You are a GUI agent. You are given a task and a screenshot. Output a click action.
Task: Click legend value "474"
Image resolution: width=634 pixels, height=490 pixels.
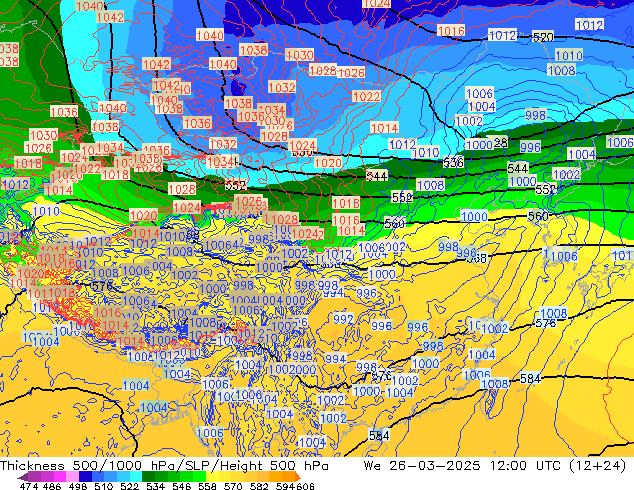(29, 486)
